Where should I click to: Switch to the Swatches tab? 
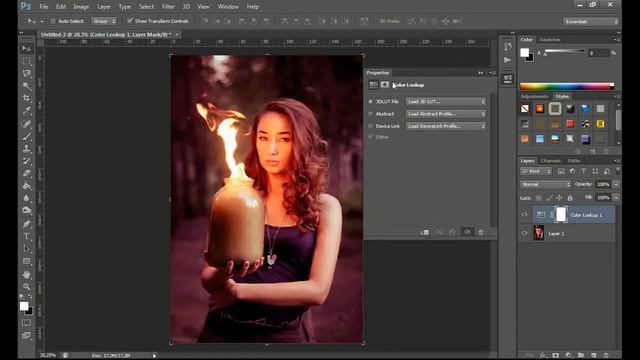(550, 40)
